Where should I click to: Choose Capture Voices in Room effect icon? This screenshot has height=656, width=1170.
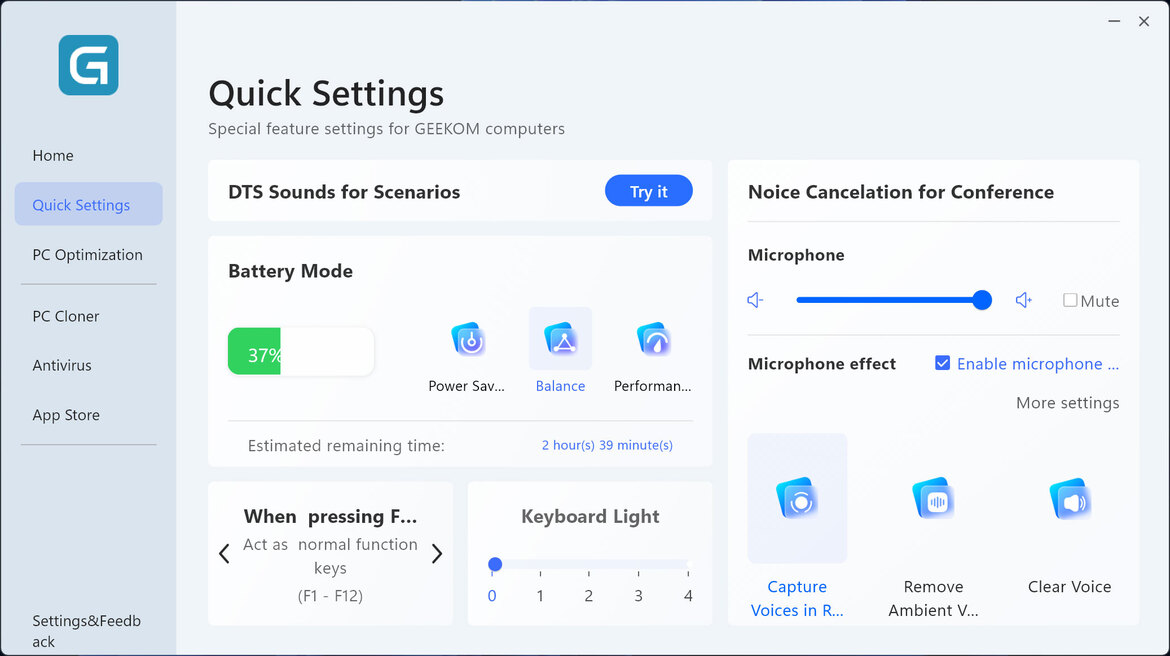pyautogui.click(x=797, y=498)
